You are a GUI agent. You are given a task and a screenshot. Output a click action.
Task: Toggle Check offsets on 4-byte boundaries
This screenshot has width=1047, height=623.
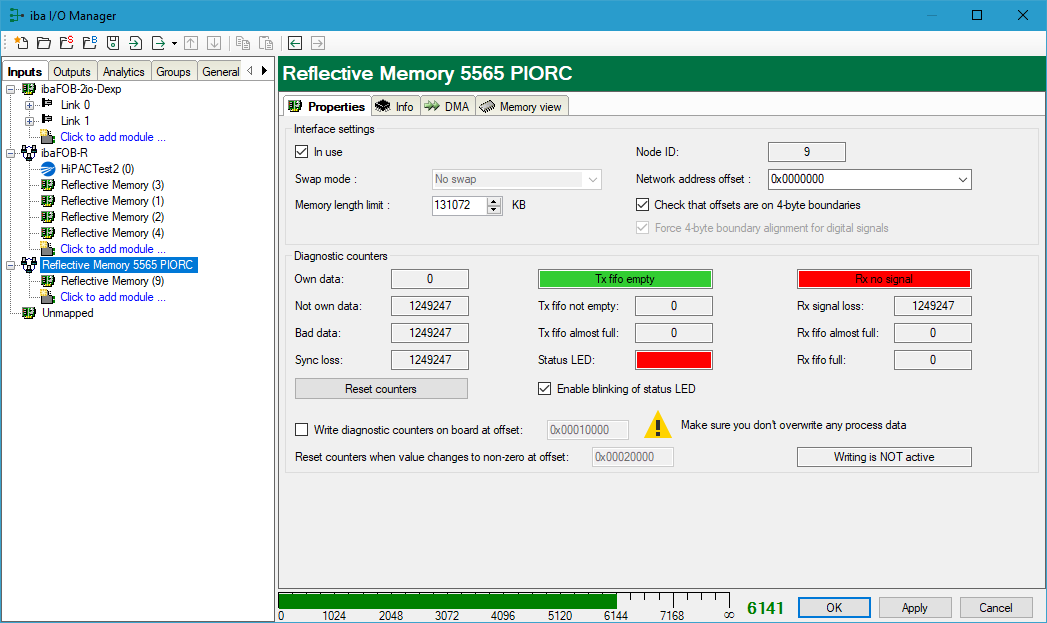point(643,205)
